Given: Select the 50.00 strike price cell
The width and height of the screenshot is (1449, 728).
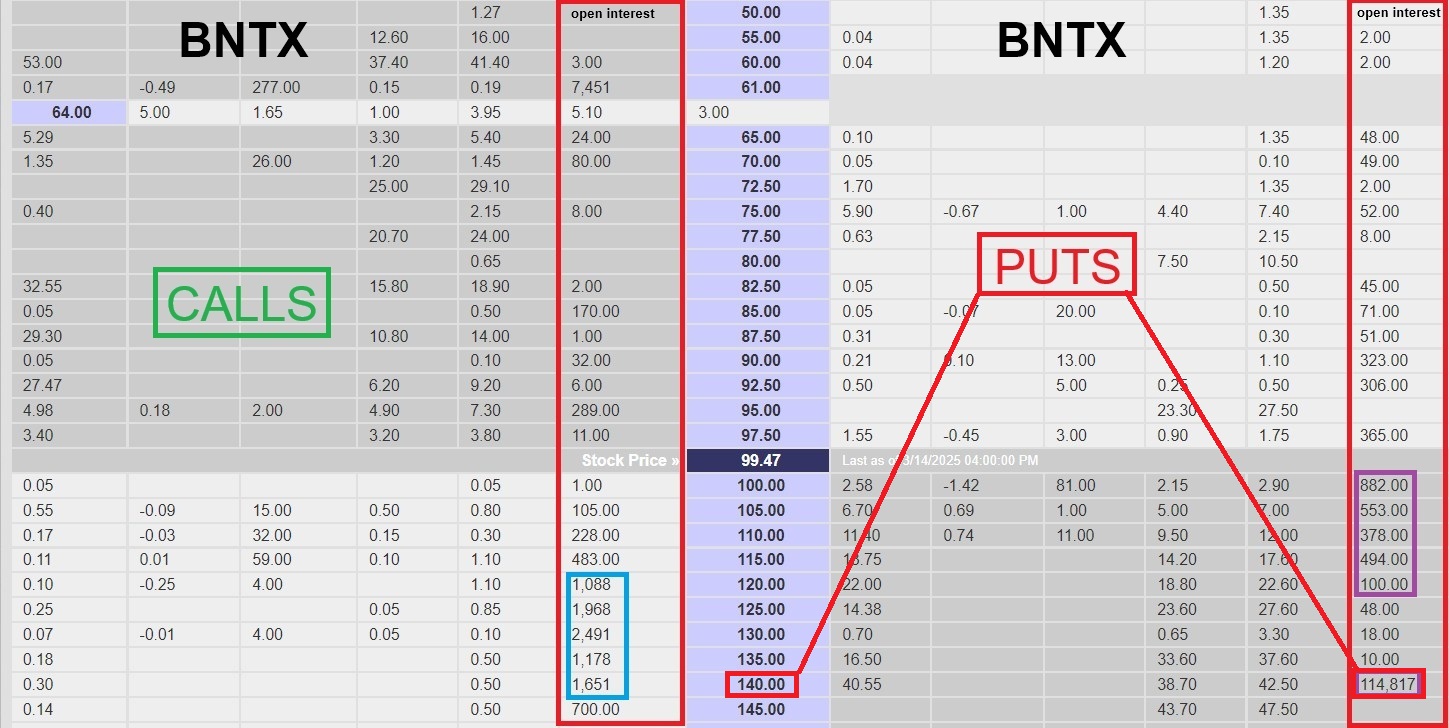Looking at the screenshot, I should tap(760, 13).
